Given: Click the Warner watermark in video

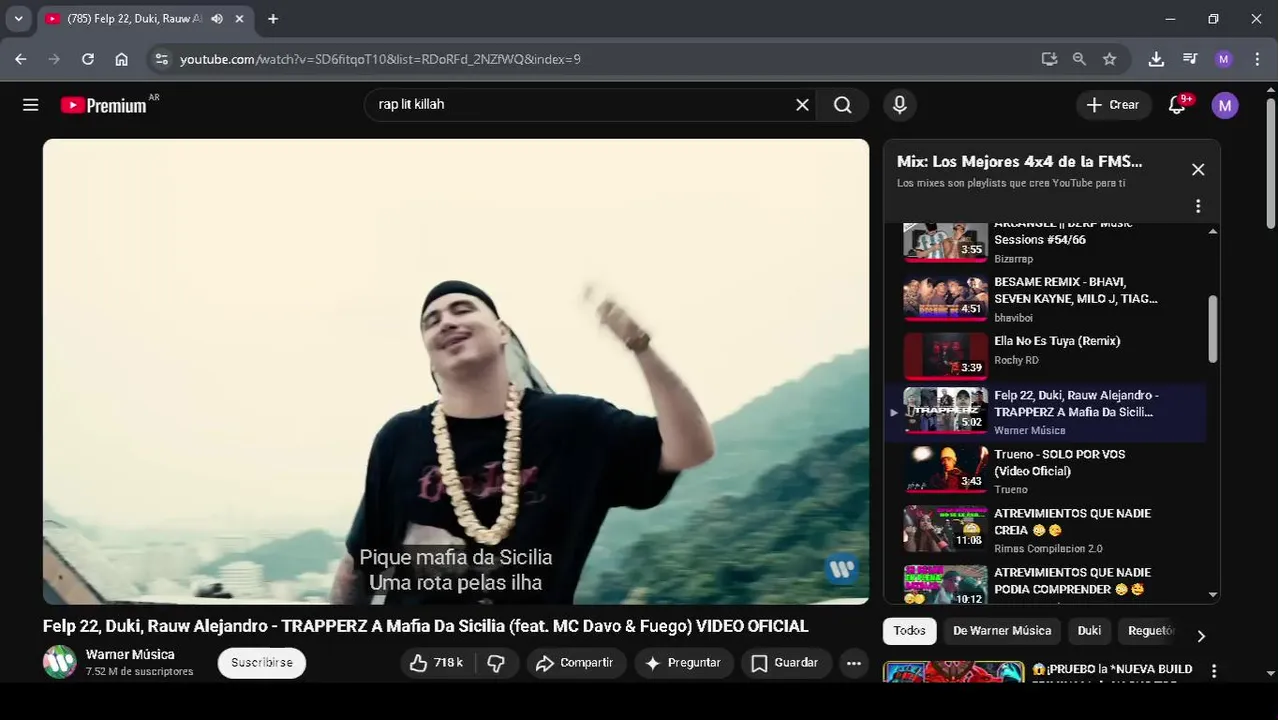Looking at the screenshot, I should pyautogui.click(x=842, y=569).
